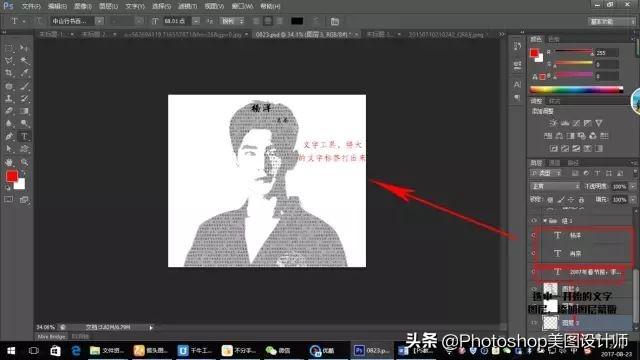Open the character panel toggle in options bar
Screen dimensions: 640x360
[x=335, y=21]
